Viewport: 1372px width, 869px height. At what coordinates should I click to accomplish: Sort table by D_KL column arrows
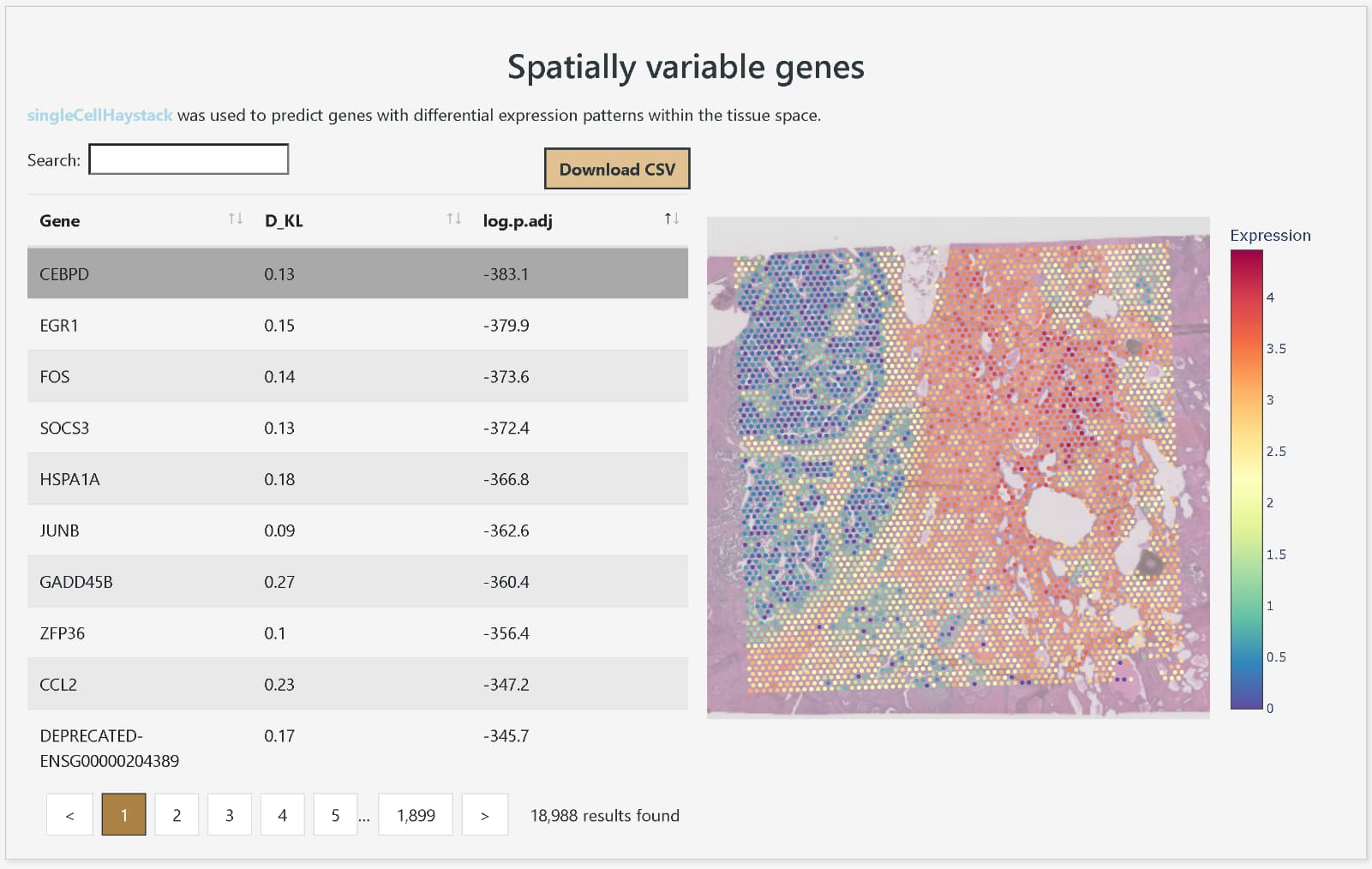454,219
